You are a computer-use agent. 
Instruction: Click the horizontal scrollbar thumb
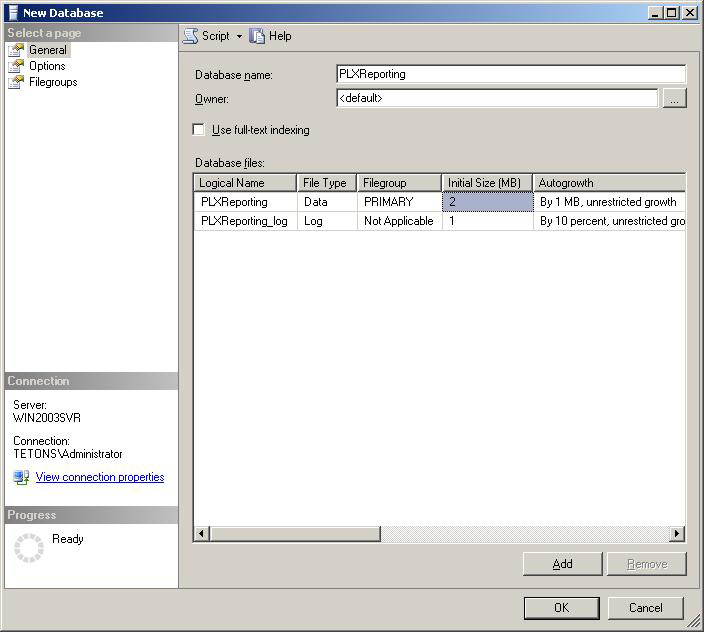(295, 534)
